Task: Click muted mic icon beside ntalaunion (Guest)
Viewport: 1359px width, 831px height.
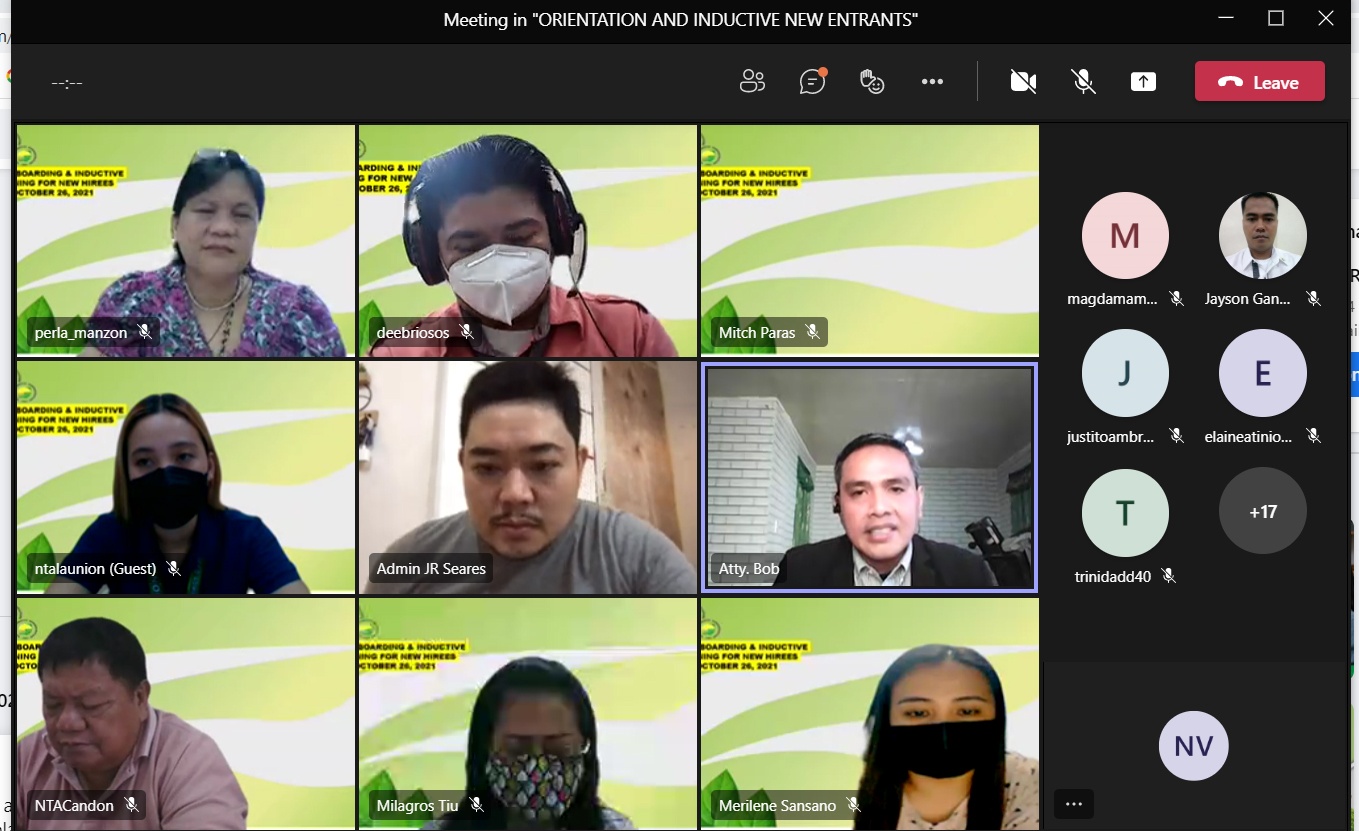Action: 173,568
